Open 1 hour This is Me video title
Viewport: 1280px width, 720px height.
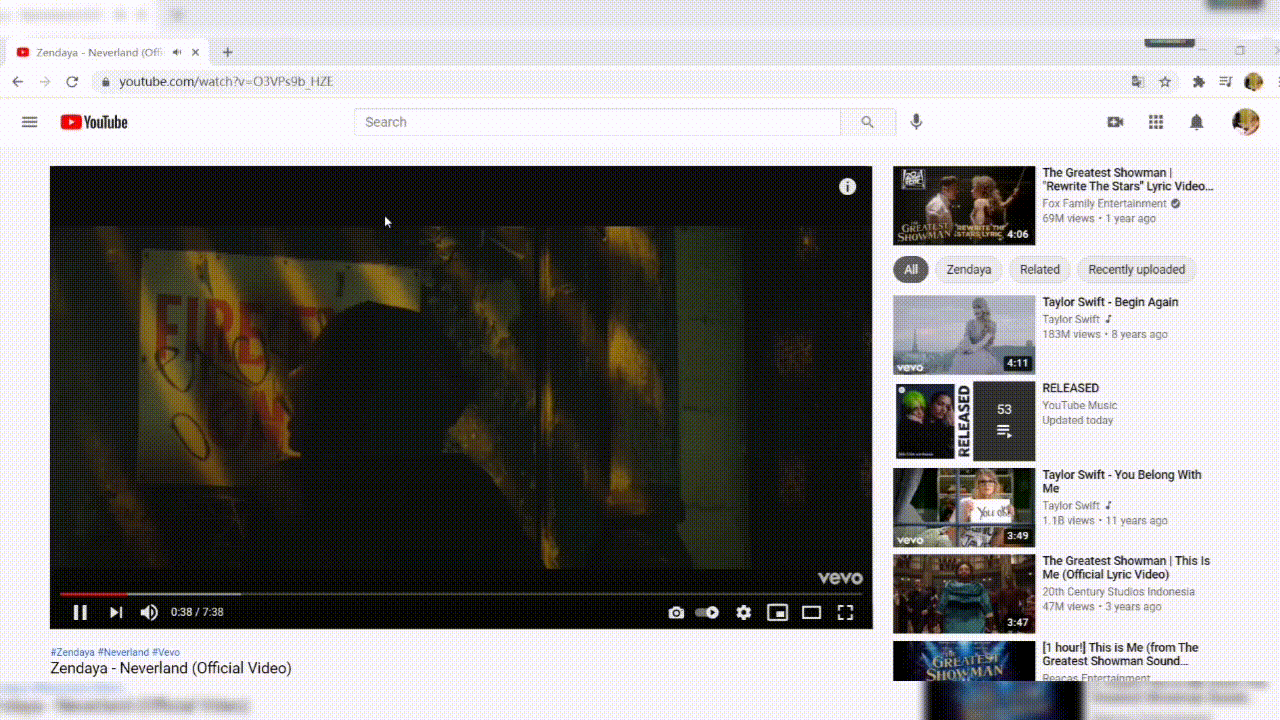(x=1120, y=654)
